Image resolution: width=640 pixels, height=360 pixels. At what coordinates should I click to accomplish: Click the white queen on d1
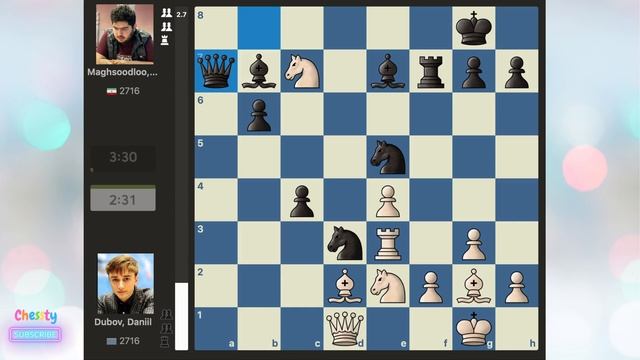coord(345,329)
